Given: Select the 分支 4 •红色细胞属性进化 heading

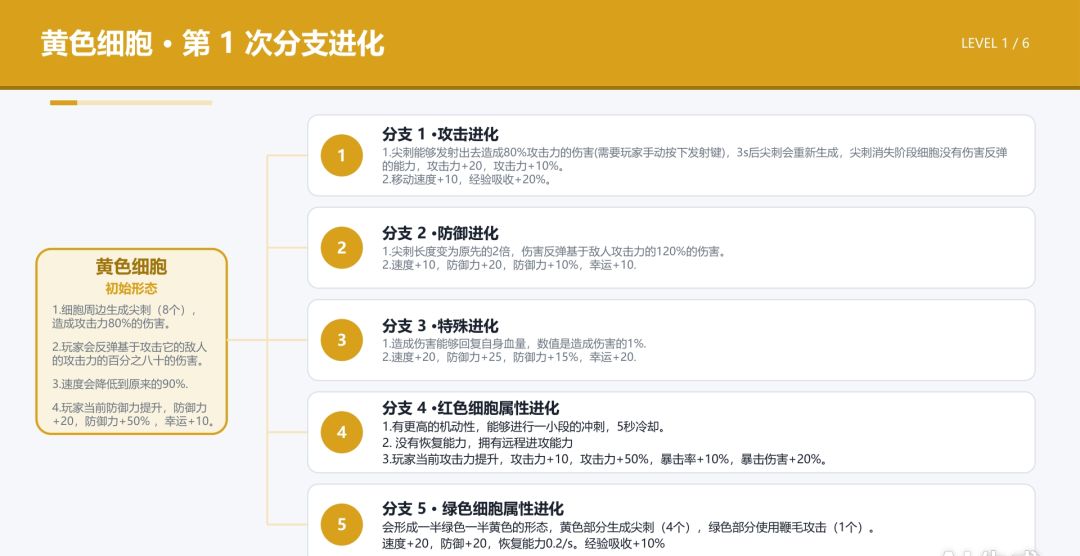Looking at the screenshot, I should [x=470, y=408].
